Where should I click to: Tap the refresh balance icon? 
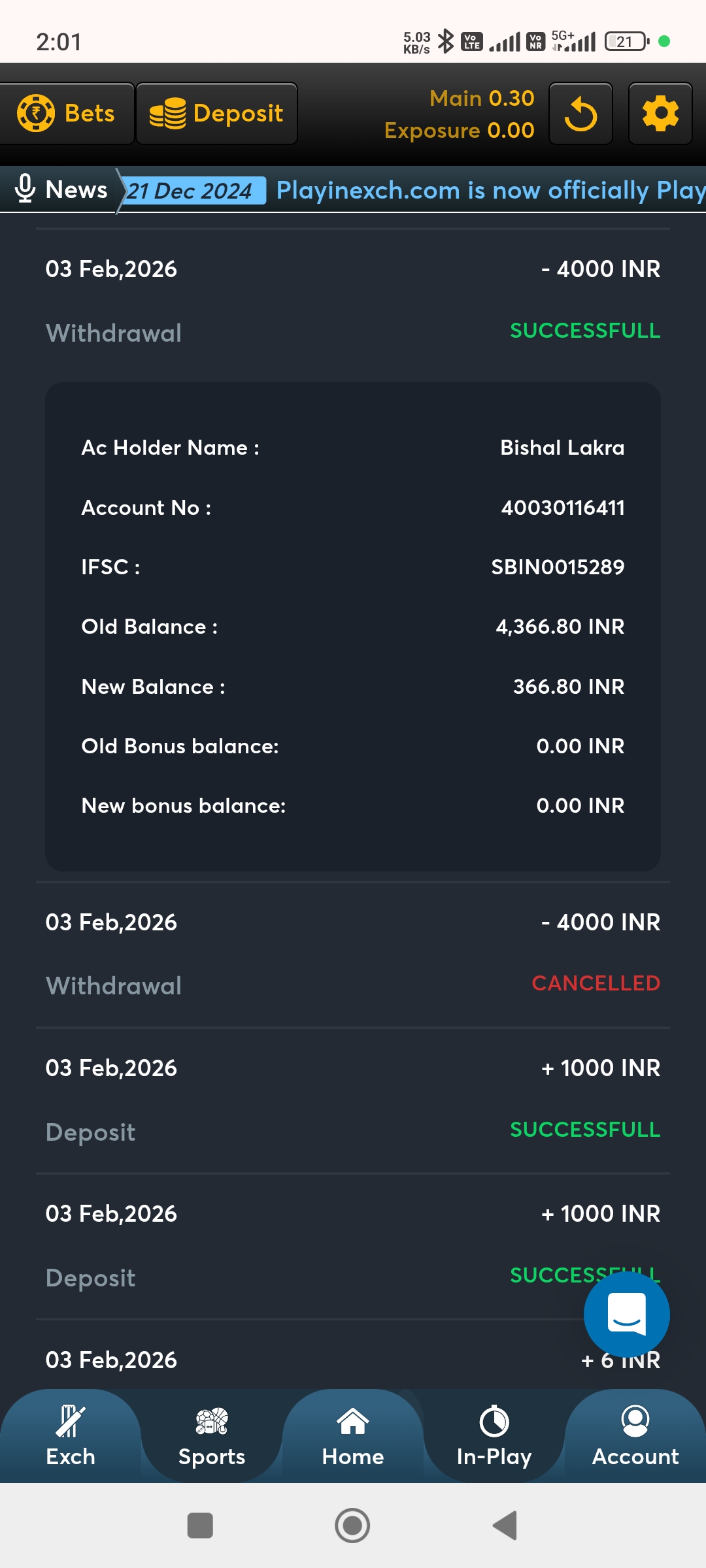(580, 114)
